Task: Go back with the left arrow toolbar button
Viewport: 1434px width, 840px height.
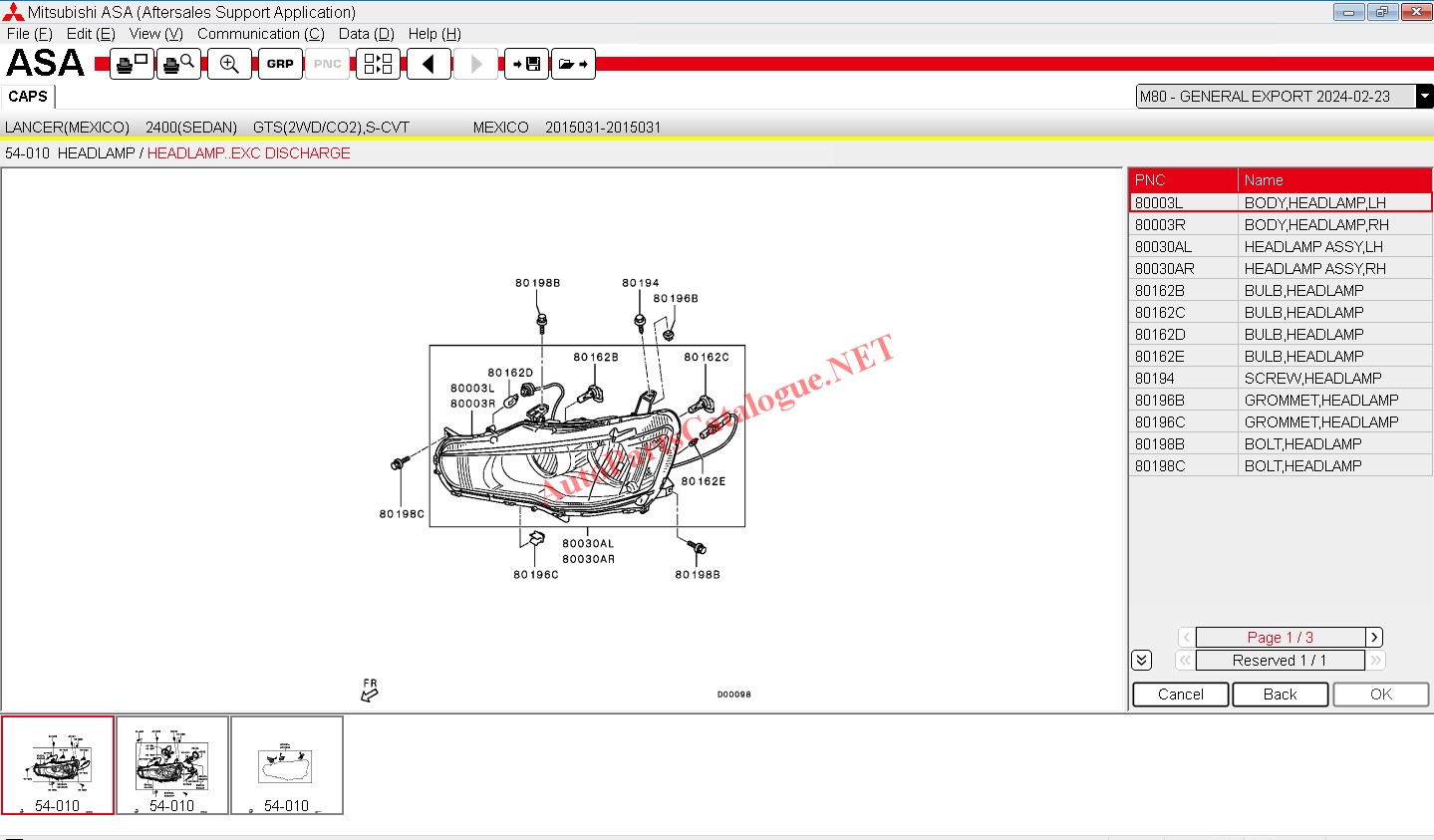Action: pyautogui.click(x=429, y=64)
